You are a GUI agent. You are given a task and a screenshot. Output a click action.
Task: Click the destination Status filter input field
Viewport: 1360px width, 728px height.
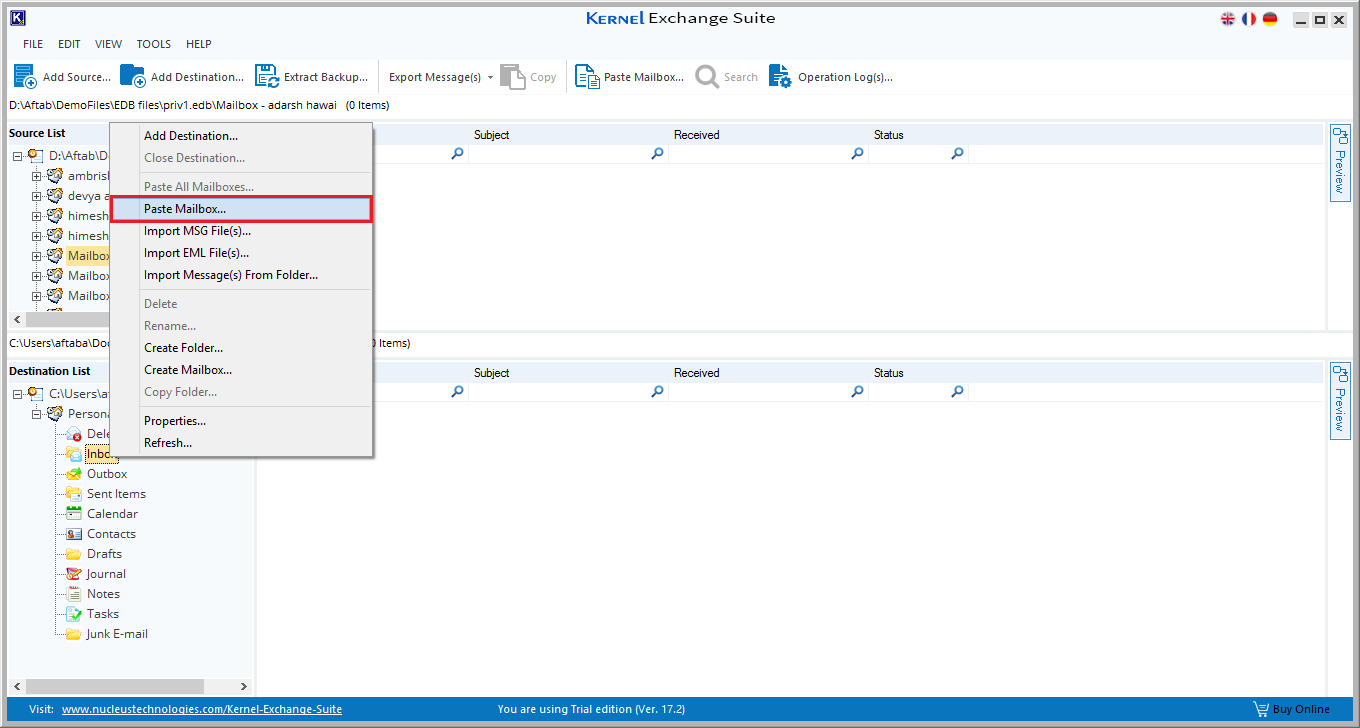tap(909, 392)
